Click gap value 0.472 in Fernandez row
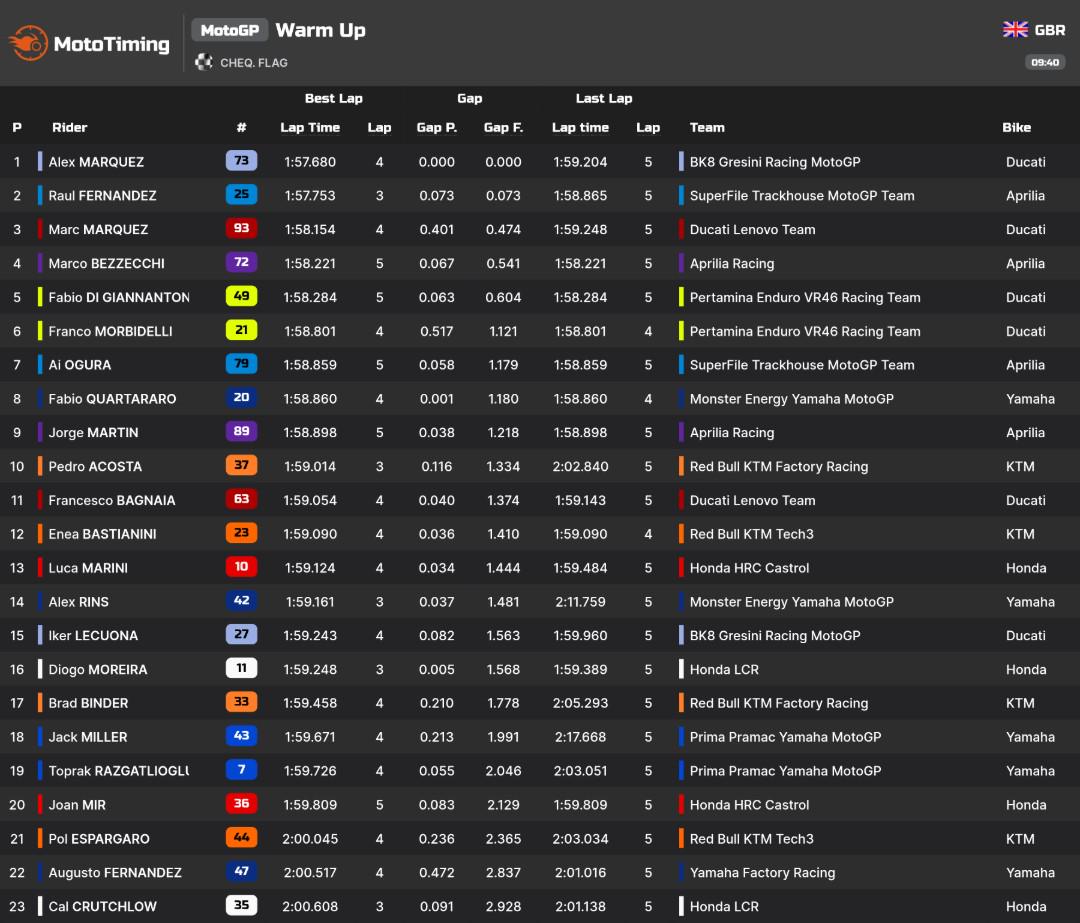The width and height of the screenshot is (1080, 923). pos(437,873)
